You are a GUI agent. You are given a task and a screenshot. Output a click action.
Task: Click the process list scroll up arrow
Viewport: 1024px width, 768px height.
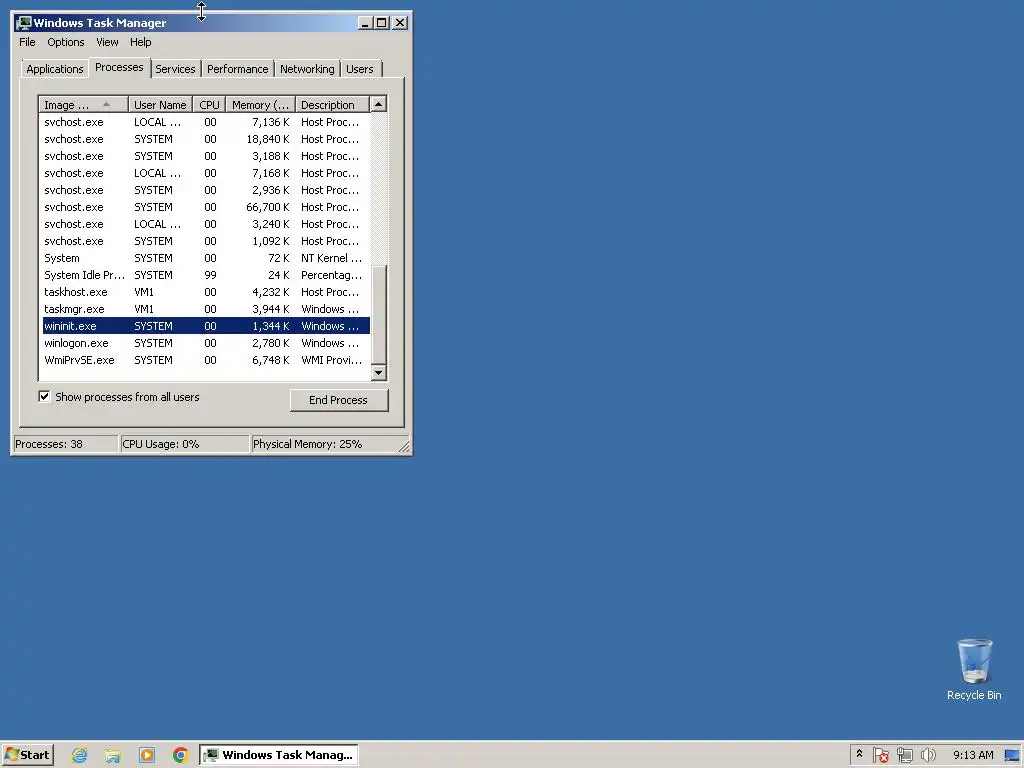[379, 104]
